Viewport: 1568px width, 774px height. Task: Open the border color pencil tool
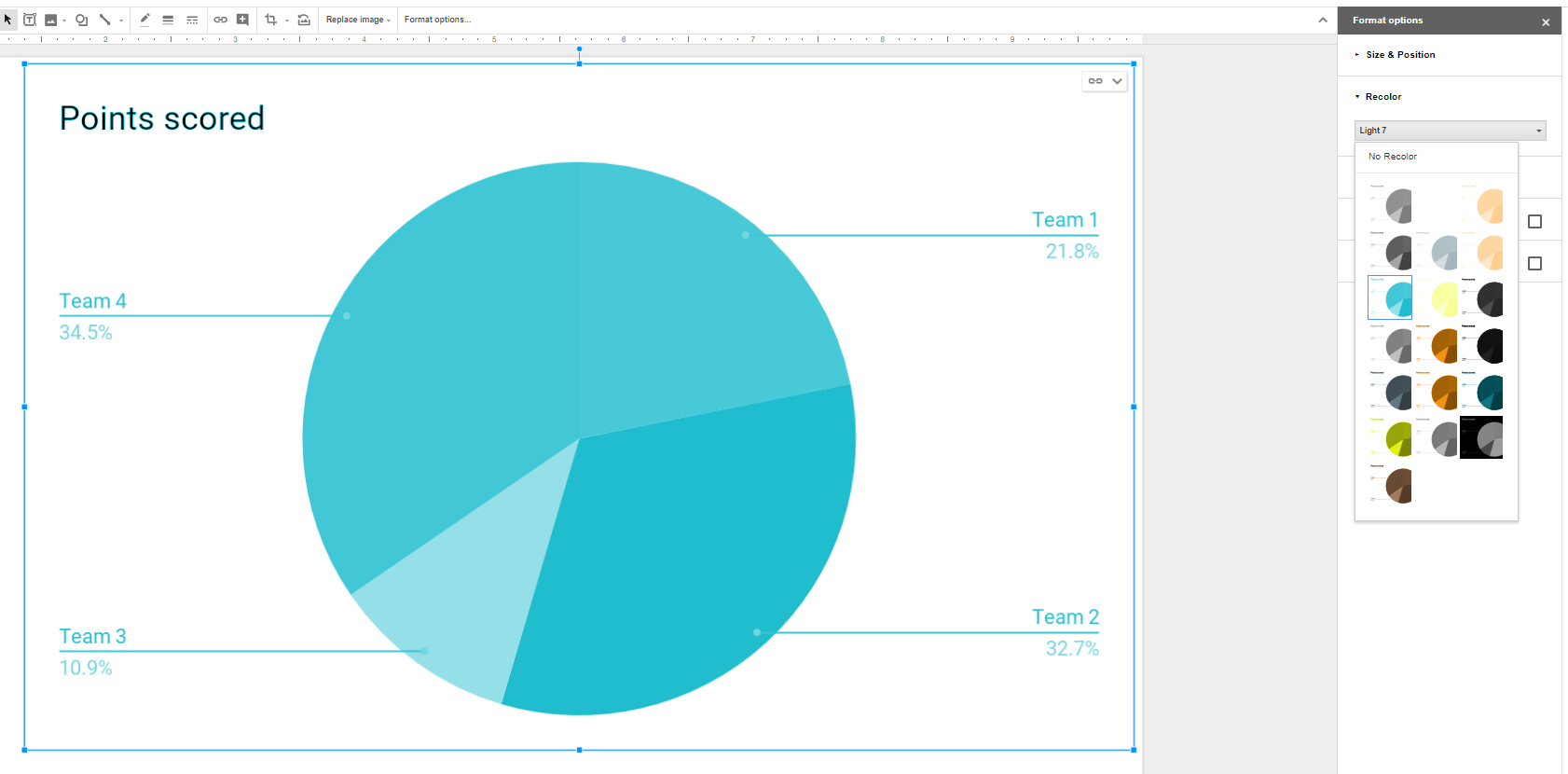[x=145, y=20]
